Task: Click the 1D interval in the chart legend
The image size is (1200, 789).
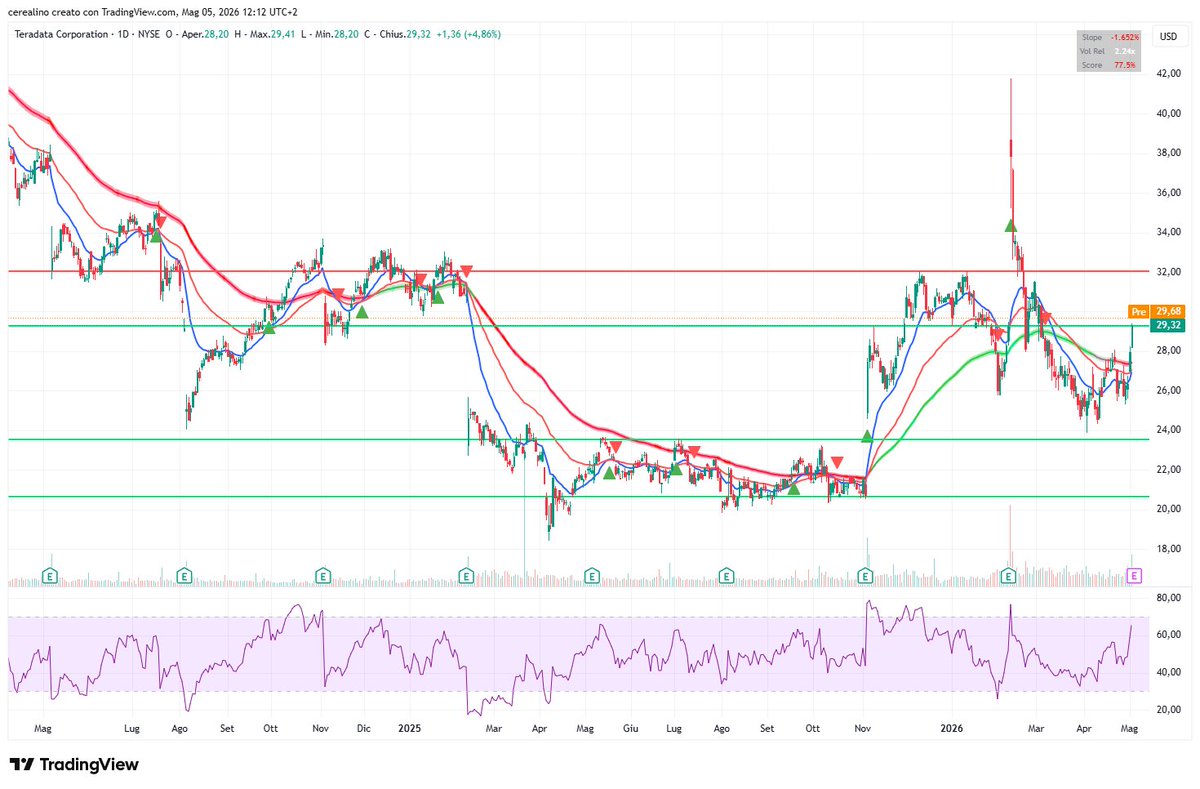Action: (123, 34)
